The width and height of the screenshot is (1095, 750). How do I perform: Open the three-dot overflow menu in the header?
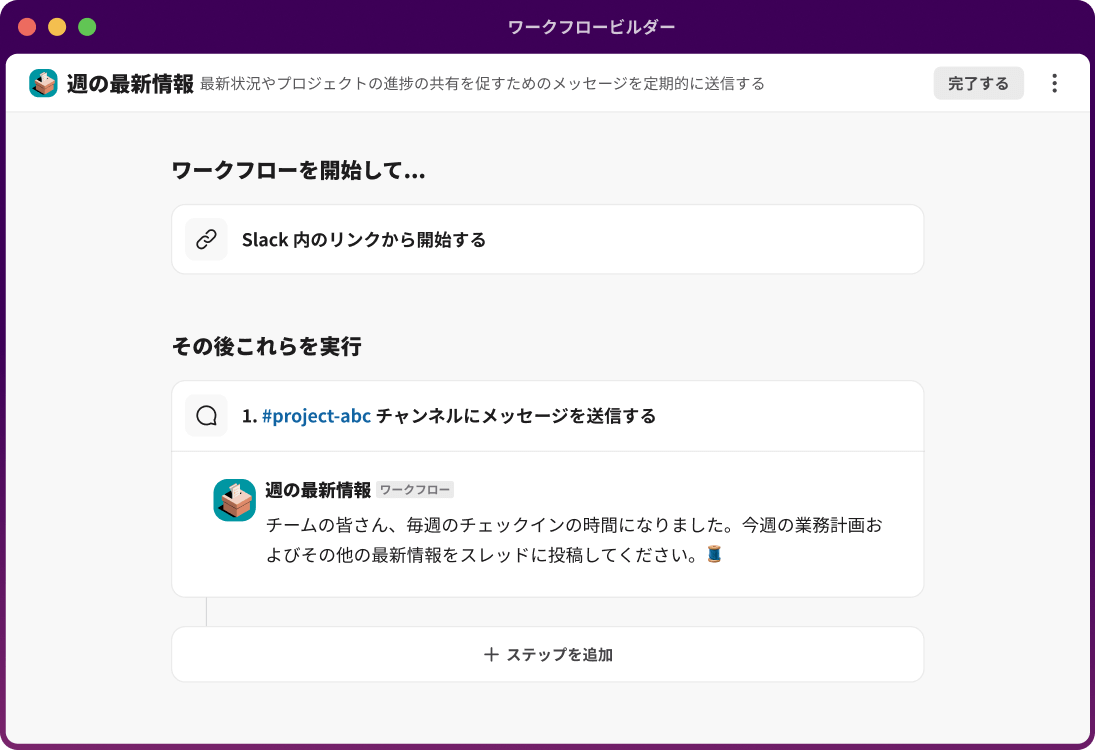(1053, 83)
